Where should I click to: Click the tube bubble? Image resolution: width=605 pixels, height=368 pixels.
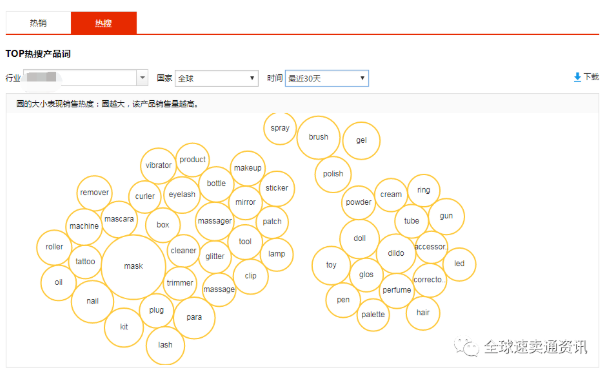click(411, 221)
